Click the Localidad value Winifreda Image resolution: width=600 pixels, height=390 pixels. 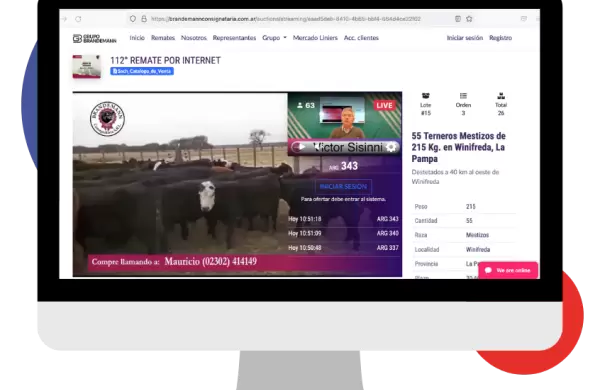(x=478, y=250)
